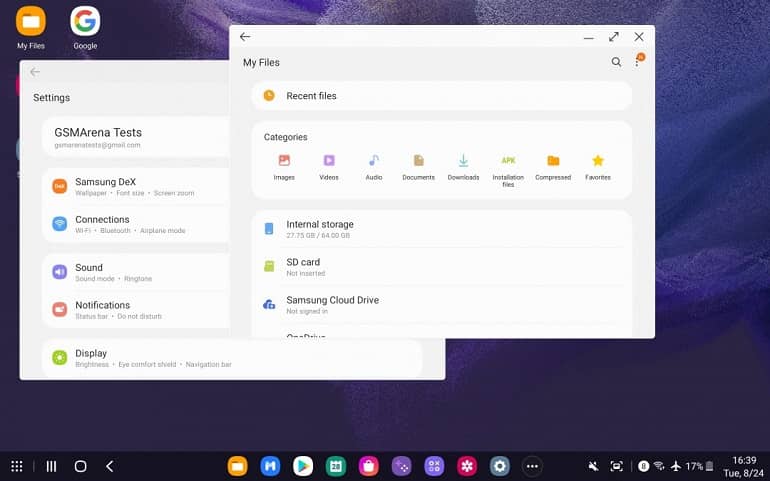Go back in the Settings window

tap(35, 72)
